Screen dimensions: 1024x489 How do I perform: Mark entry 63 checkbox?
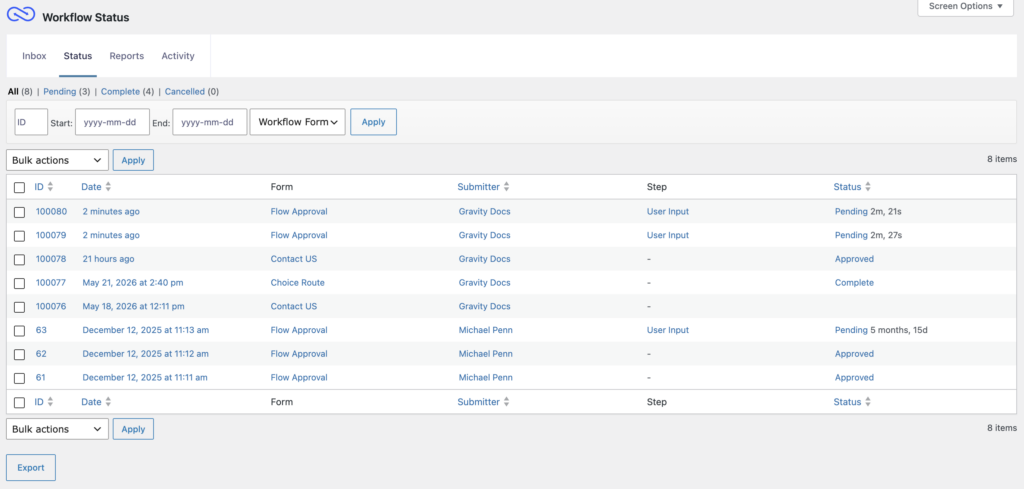click(20, 330)
